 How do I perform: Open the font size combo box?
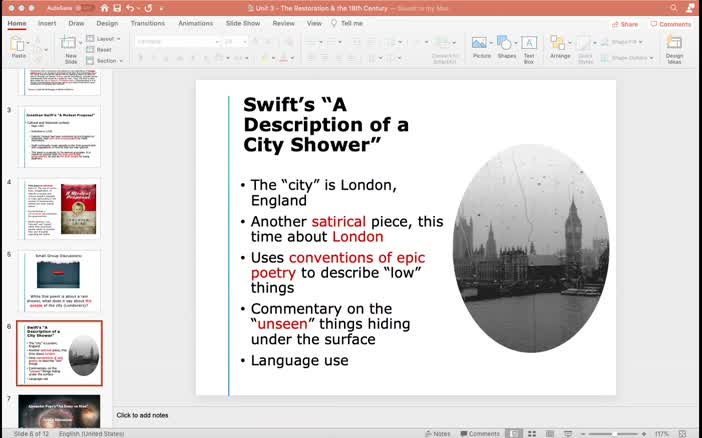235,42
